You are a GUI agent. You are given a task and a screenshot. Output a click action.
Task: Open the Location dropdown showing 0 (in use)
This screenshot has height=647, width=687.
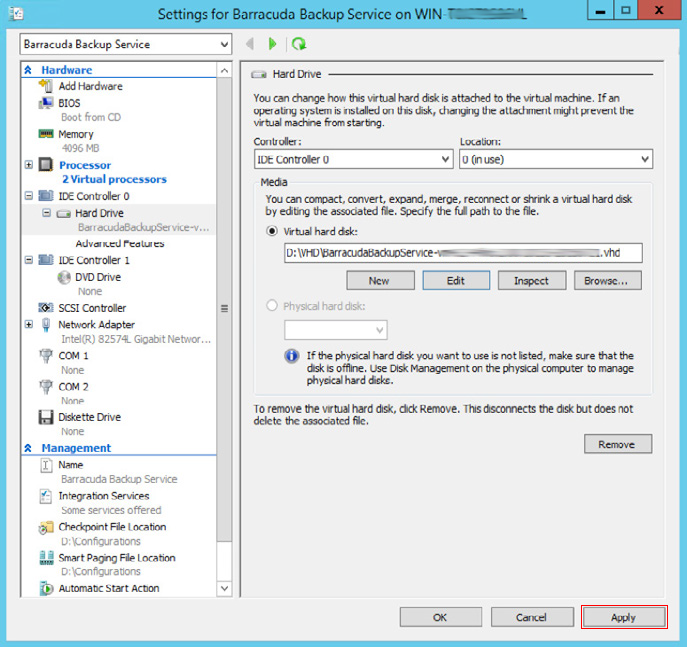pos(556,159)
